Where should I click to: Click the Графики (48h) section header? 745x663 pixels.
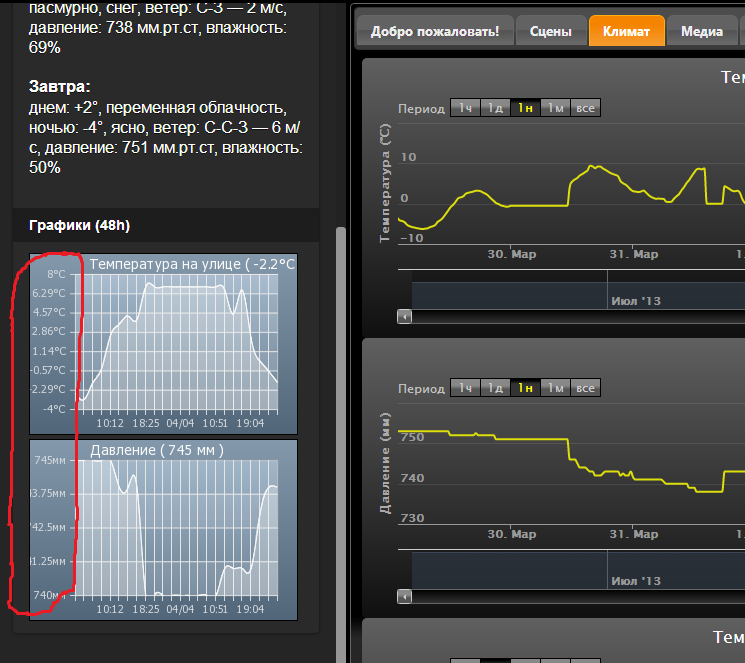[79, 226]
